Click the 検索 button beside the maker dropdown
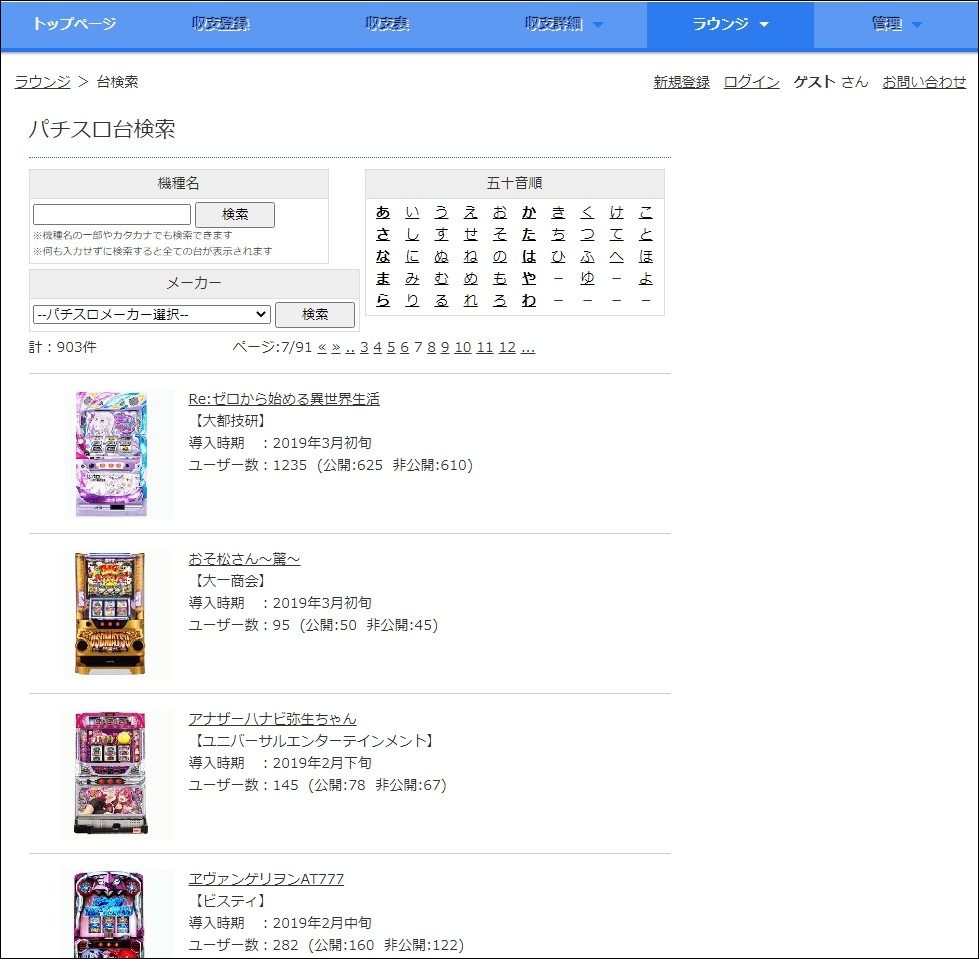979x959 pixels. point(315,314)
